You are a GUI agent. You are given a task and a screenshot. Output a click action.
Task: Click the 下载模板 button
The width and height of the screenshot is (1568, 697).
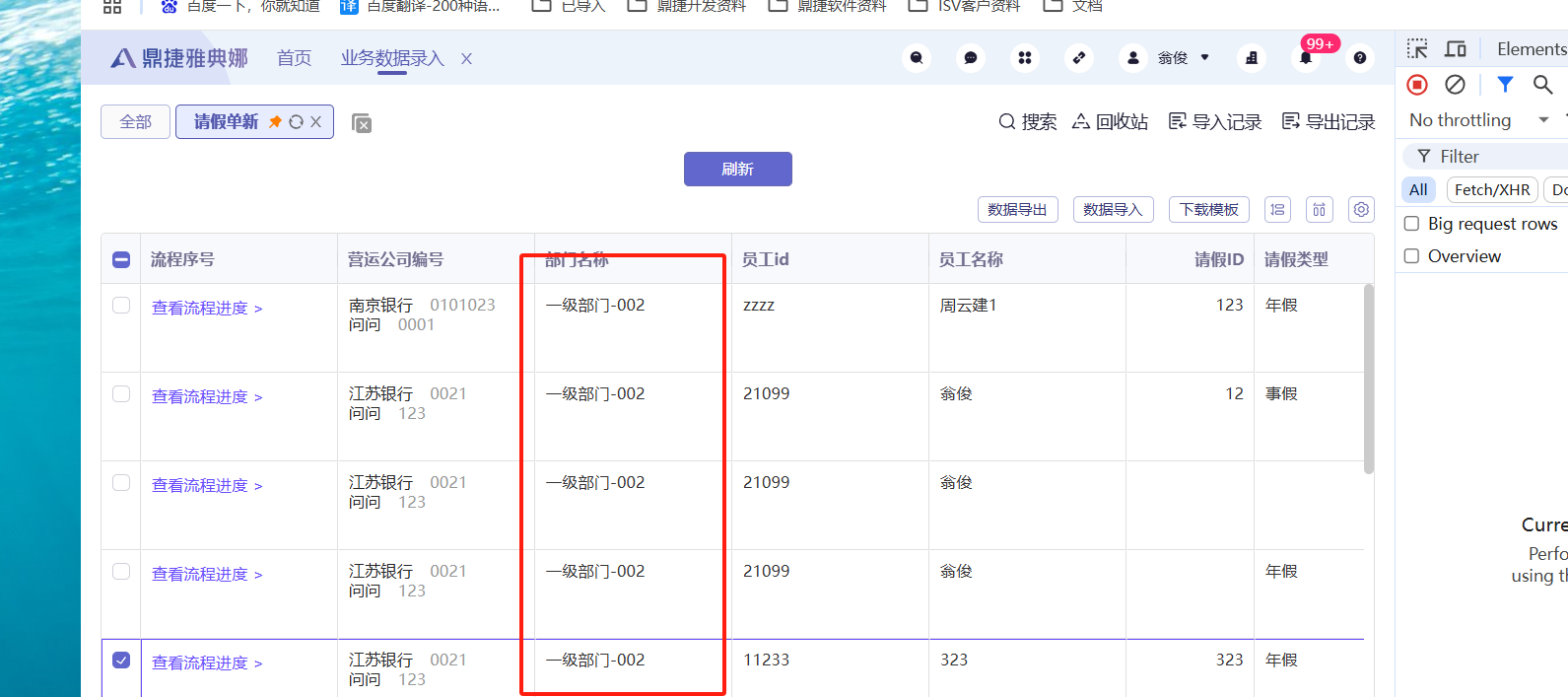coord(1209,210)
